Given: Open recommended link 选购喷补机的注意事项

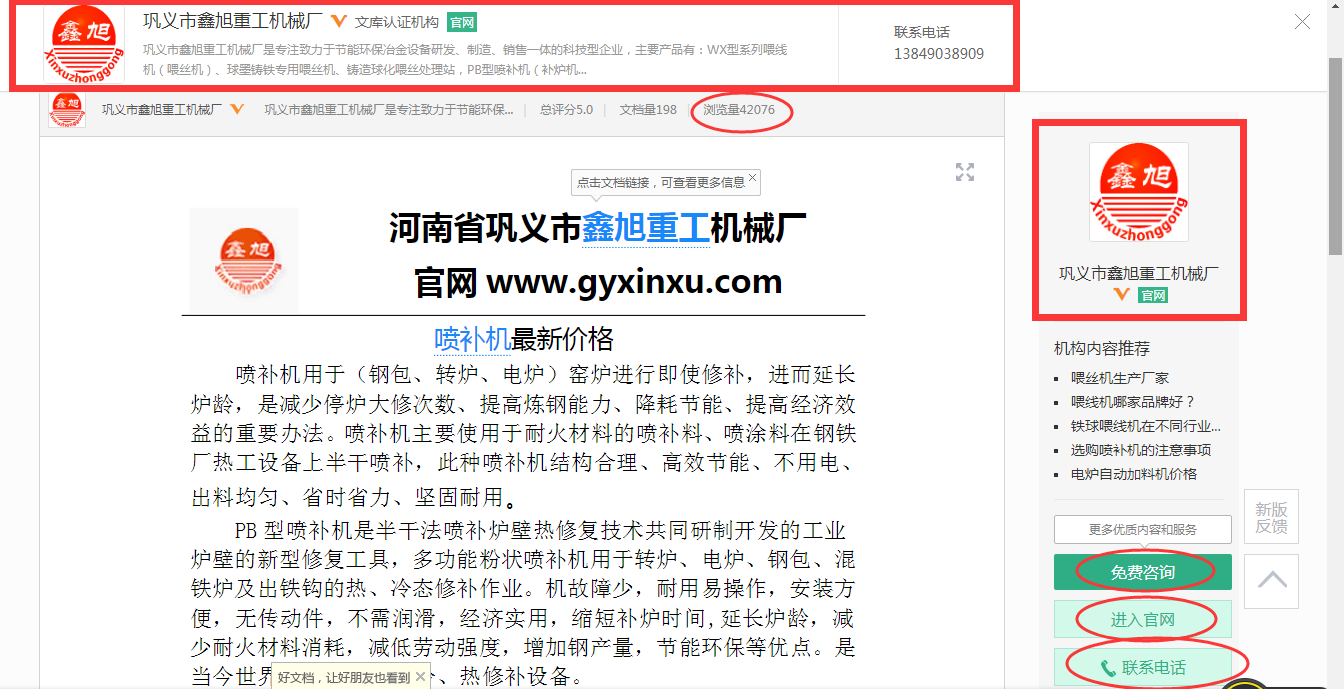Looking at the screenshot, I should click(1140, 450).
